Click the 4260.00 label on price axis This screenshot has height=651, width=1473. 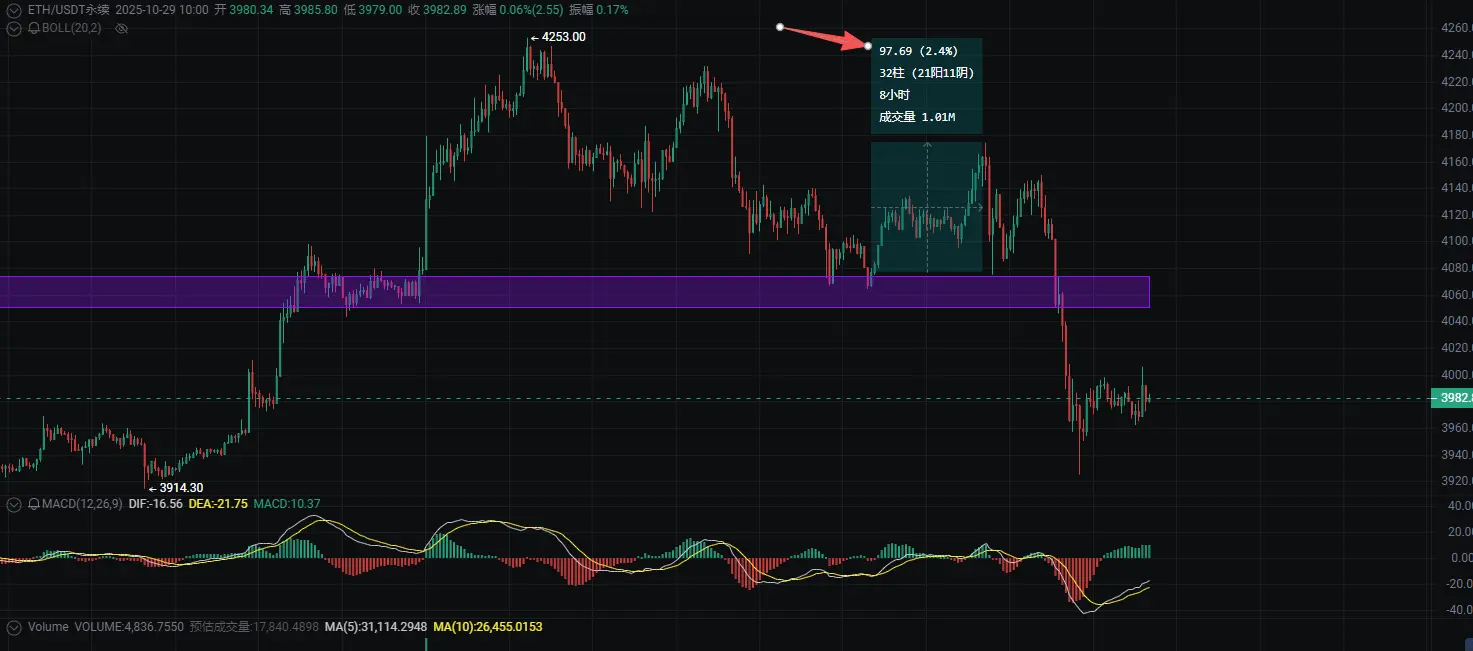(1456, 28)
